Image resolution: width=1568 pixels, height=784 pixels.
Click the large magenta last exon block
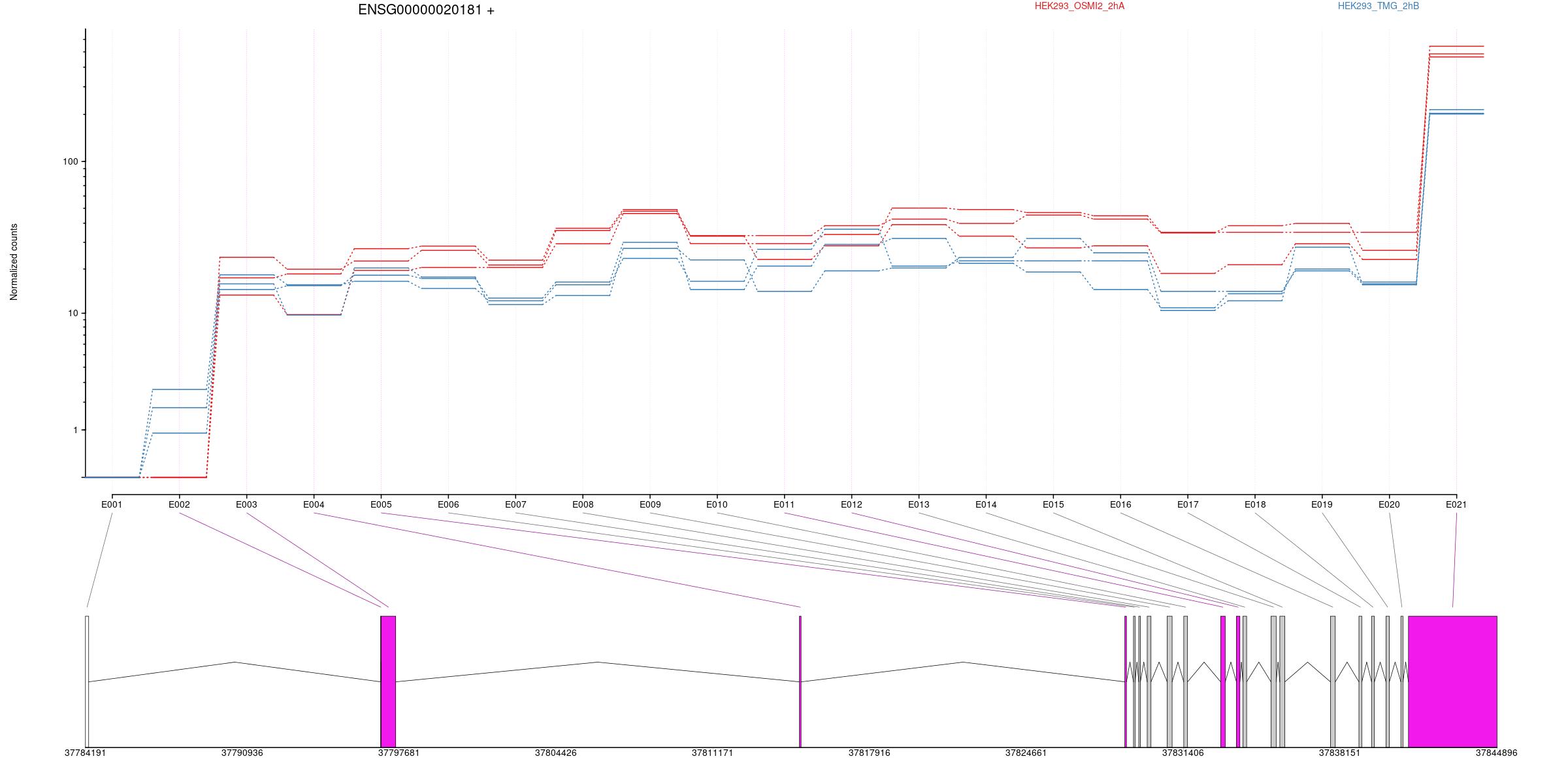[x=1452, y=681]
